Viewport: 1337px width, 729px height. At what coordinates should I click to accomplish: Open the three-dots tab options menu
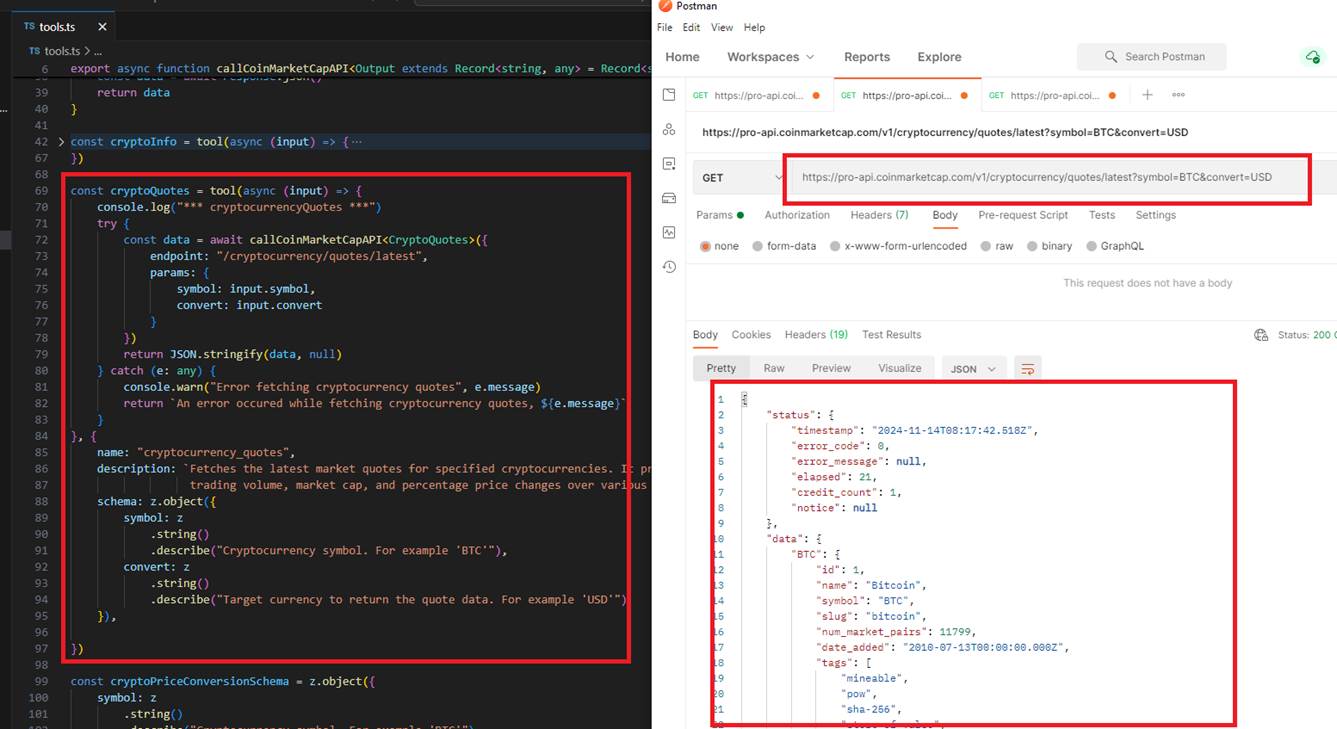point(1178,95)
